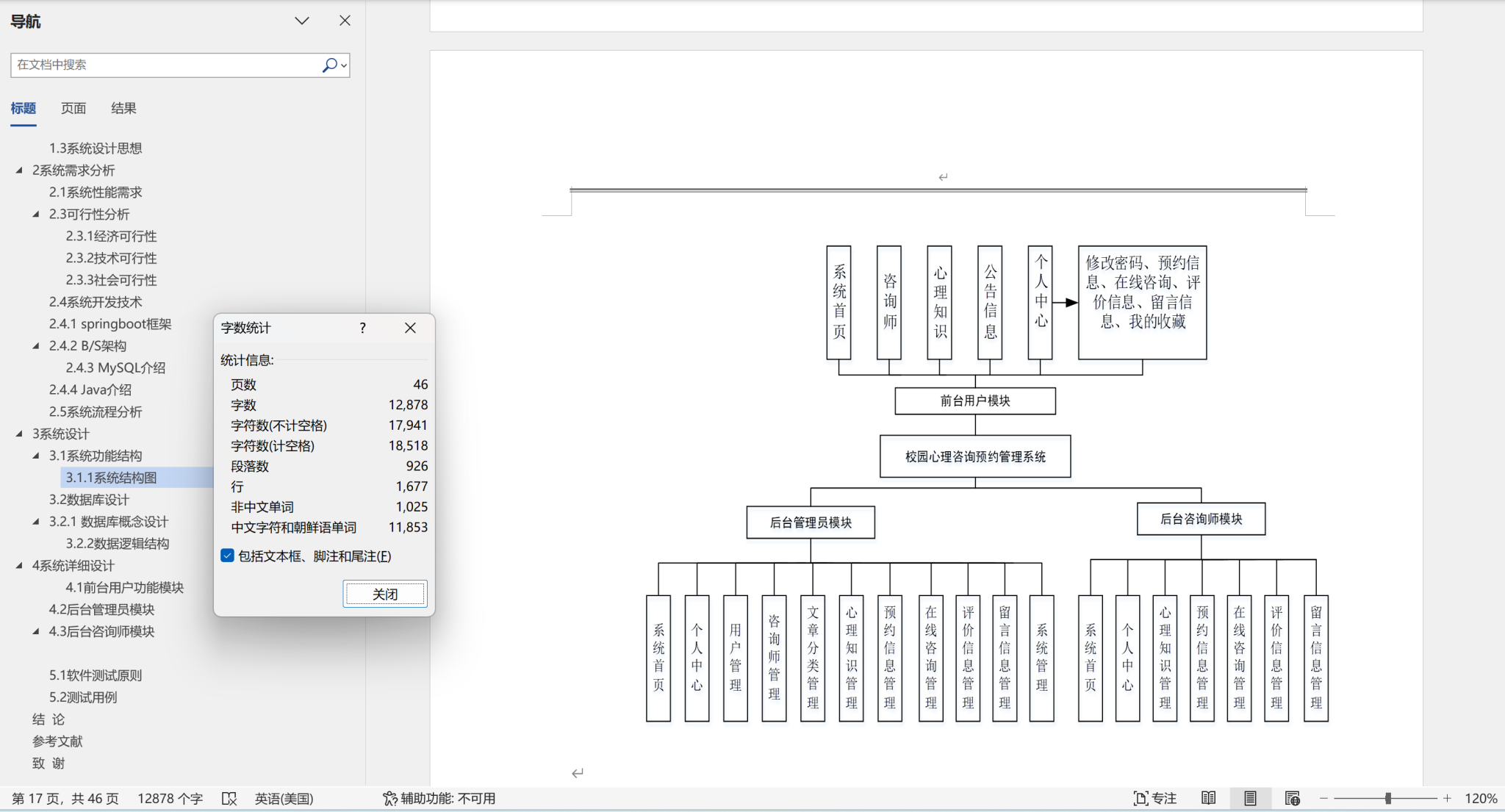Switch to Read Mode view icon
Viewport: 1505px width, 812px height.
1208,798
